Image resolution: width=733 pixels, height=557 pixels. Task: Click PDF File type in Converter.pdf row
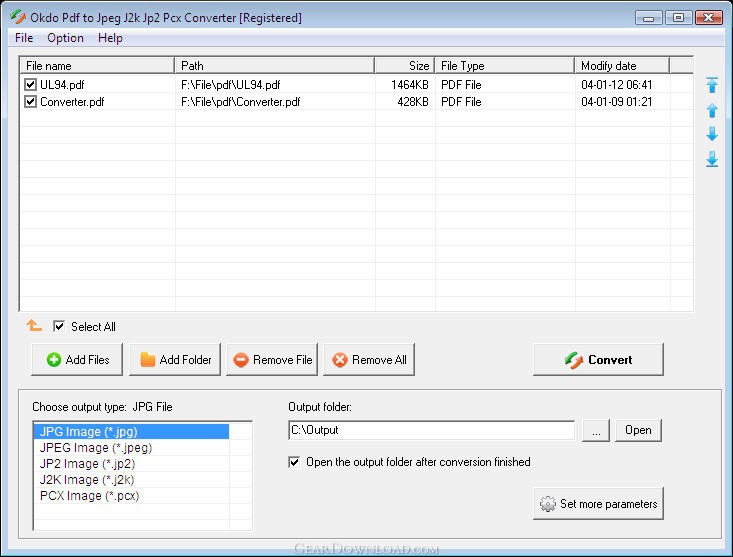tap(461, 101)
